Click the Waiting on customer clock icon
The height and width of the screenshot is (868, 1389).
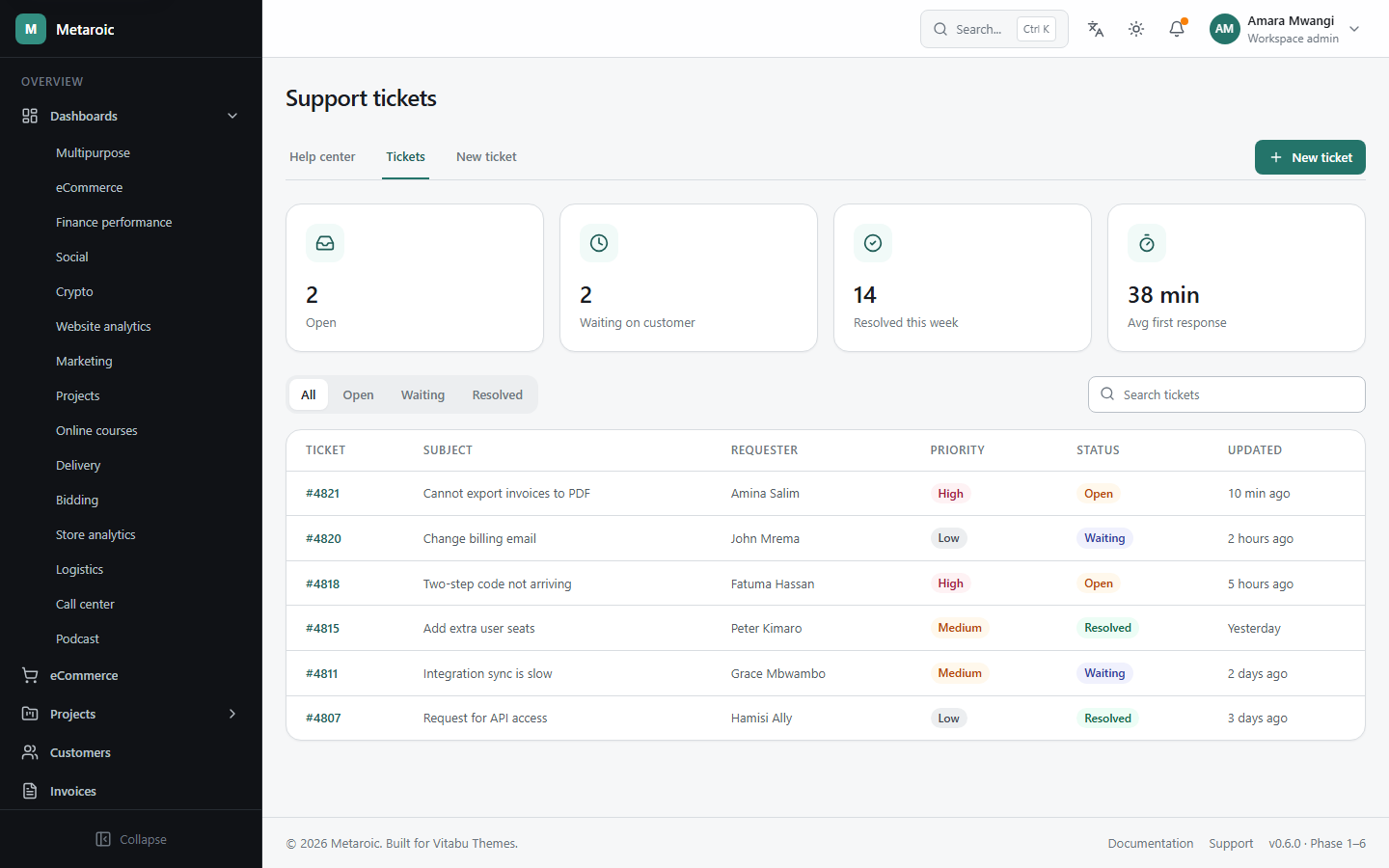pos(599,243)
